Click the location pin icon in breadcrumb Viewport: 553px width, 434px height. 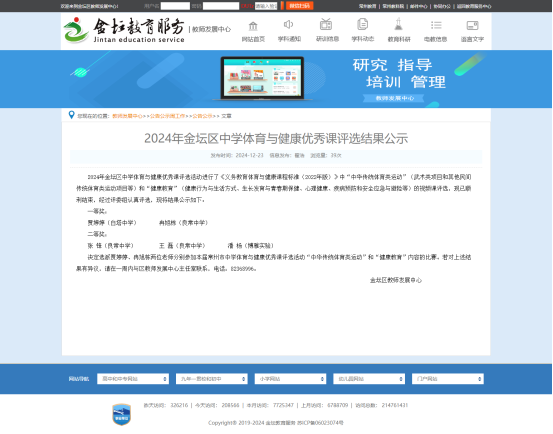(x=71, y=115)
